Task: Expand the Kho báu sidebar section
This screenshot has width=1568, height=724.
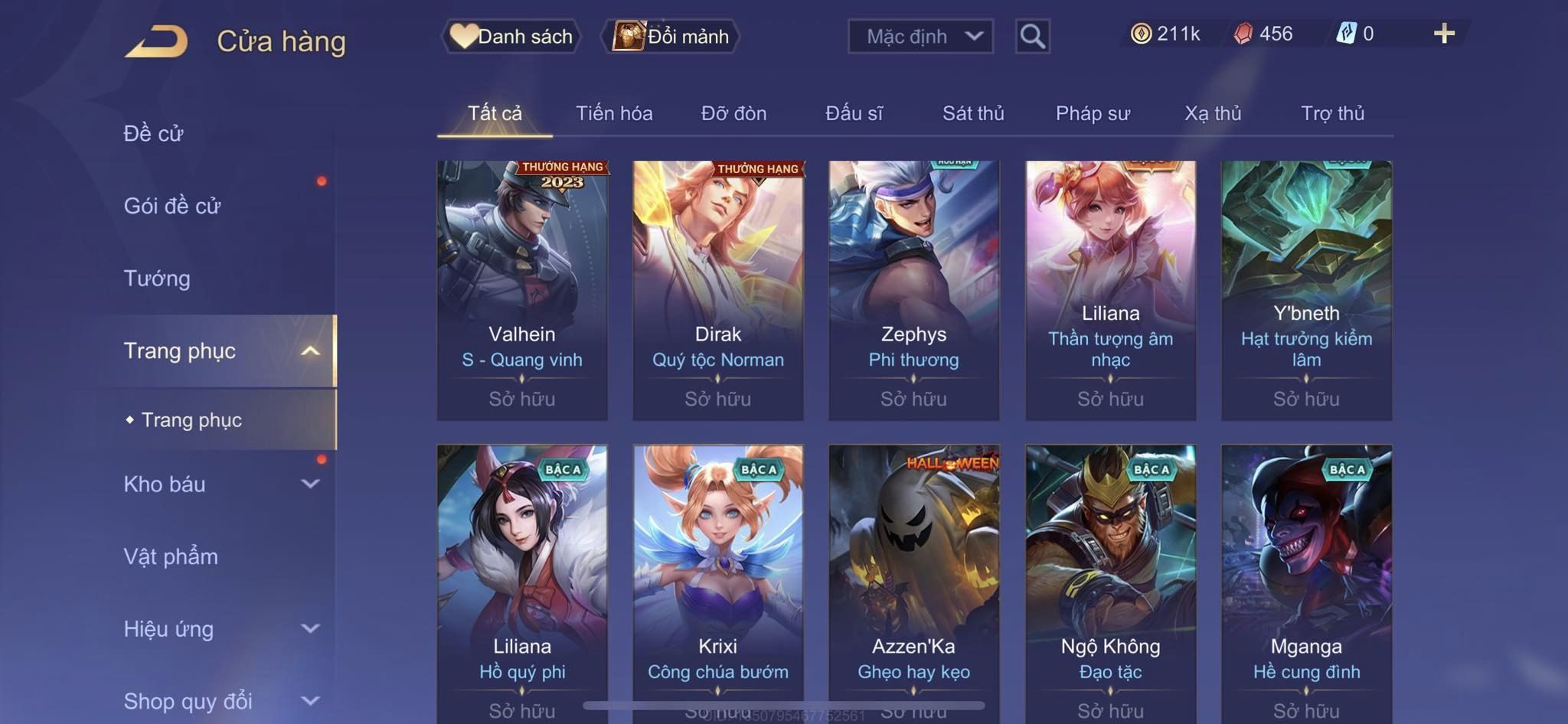Action: [x=310, y=484]
